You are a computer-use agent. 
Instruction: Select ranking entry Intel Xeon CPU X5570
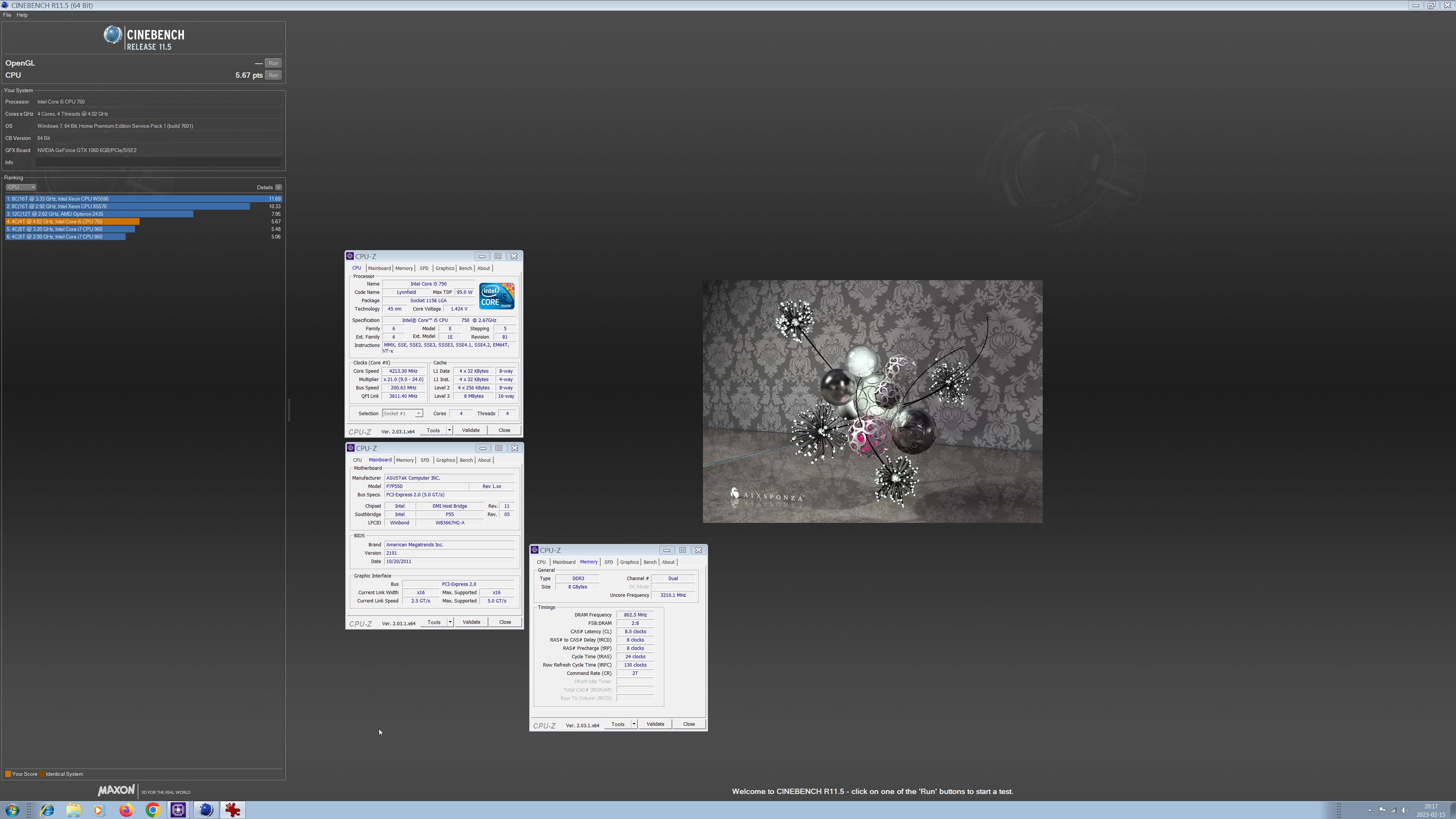pyautogui.click(x=144, y=206)
